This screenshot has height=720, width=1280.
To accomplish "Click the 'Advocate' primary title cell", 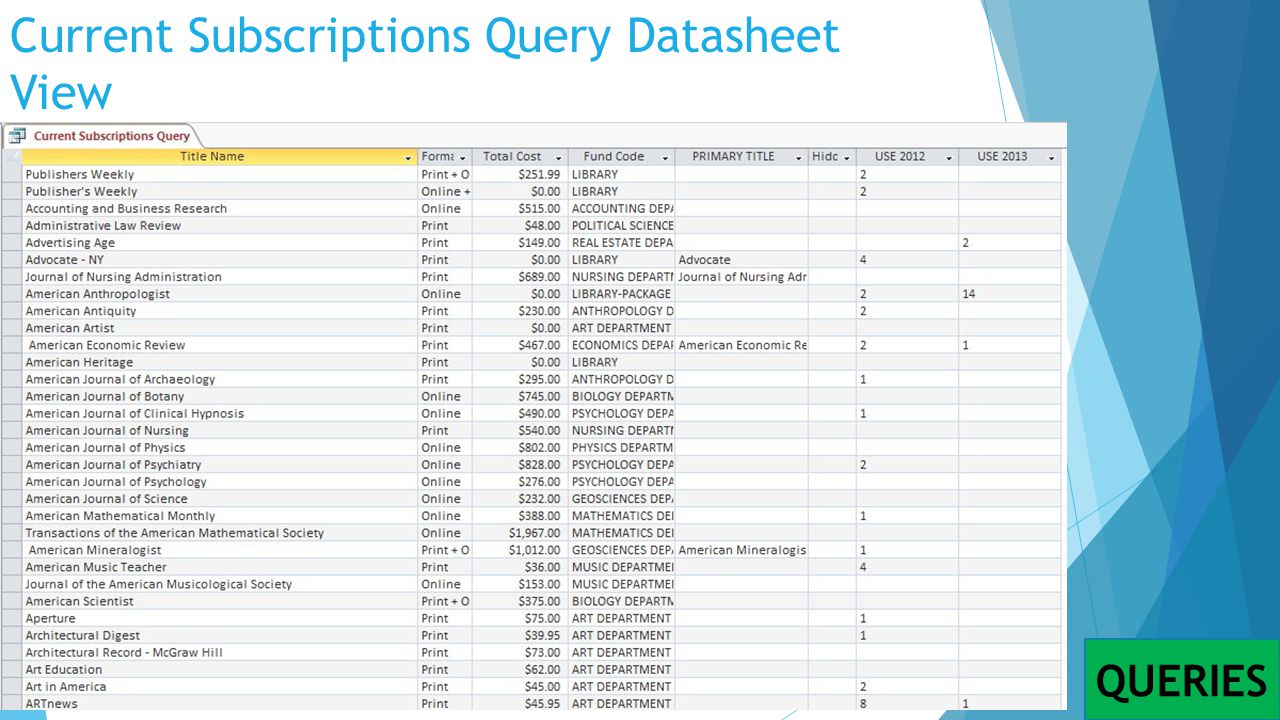I will point(741,259).
